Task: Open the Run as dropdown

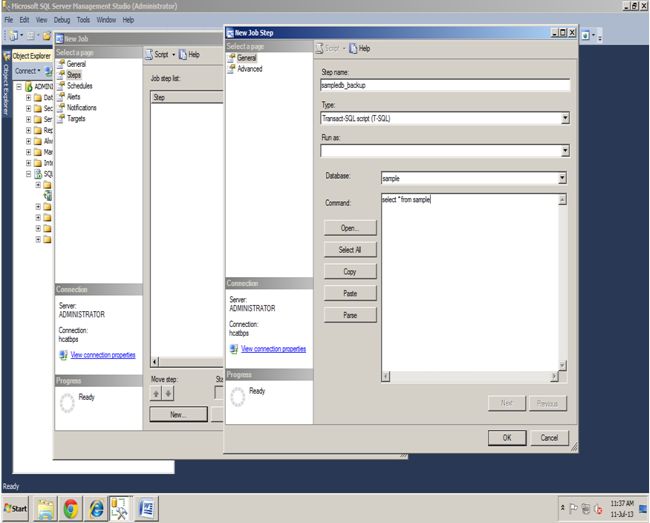Action: coord(565,151)
